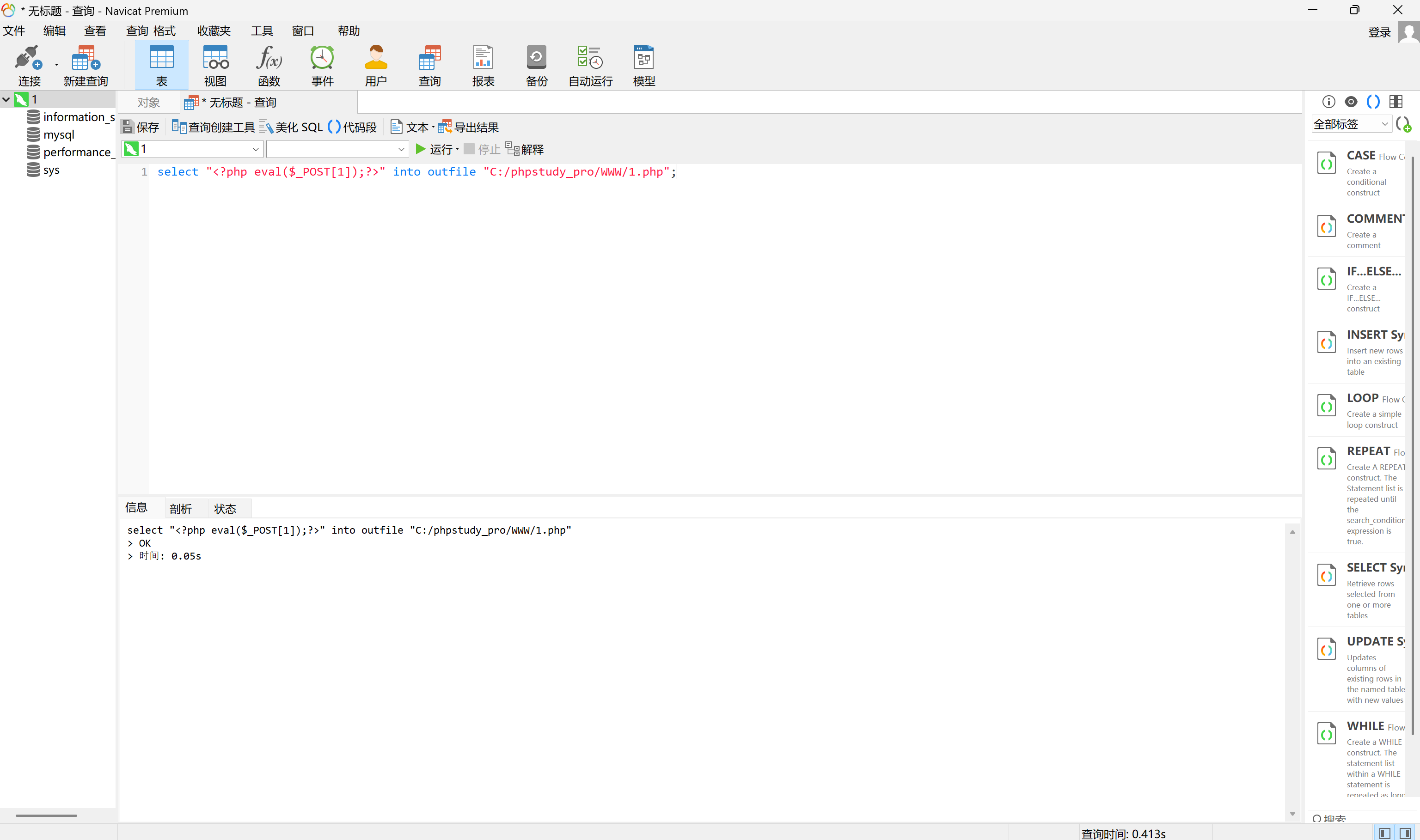Open the connection 1 dropdown in query editor
The width and height of the screenshot is (1420, 840).
coord(255,149)
